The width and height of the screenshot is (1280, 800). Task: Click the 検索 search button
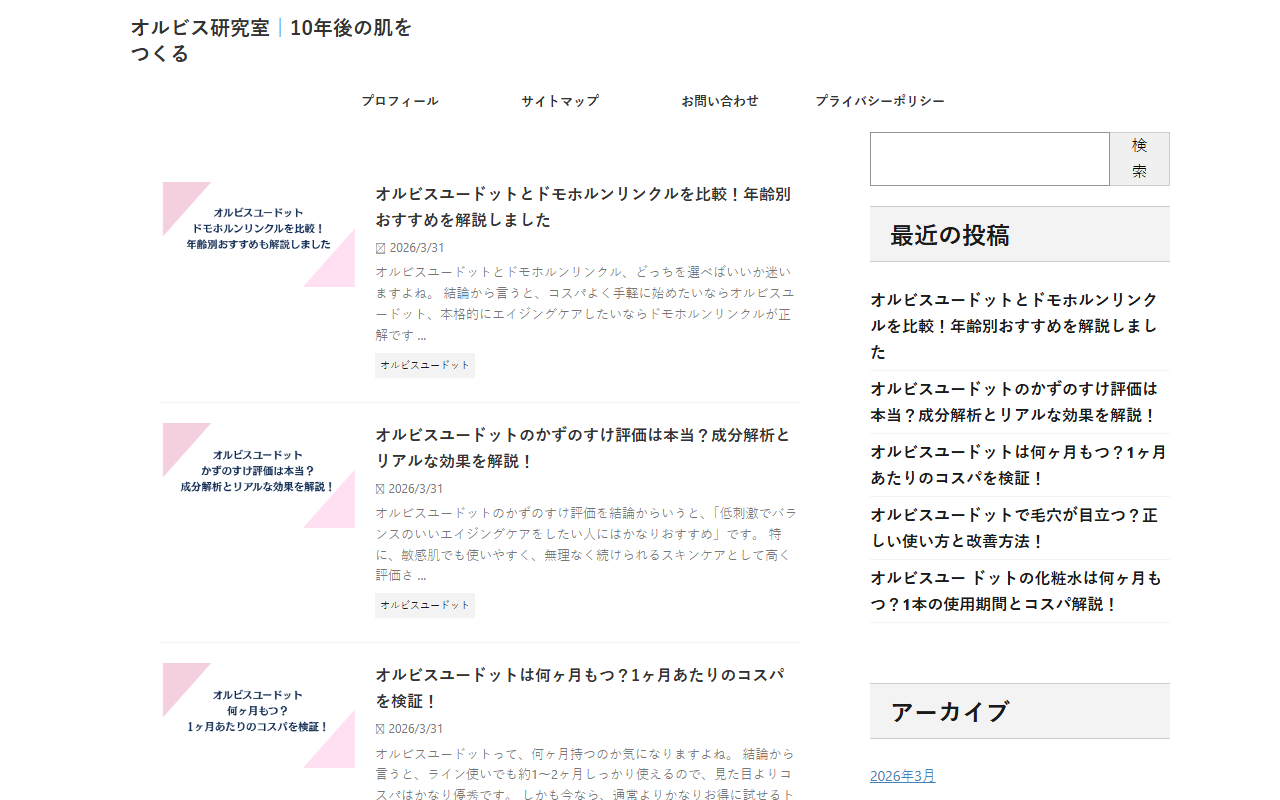pyautogui.click(x=1140, y=159)
